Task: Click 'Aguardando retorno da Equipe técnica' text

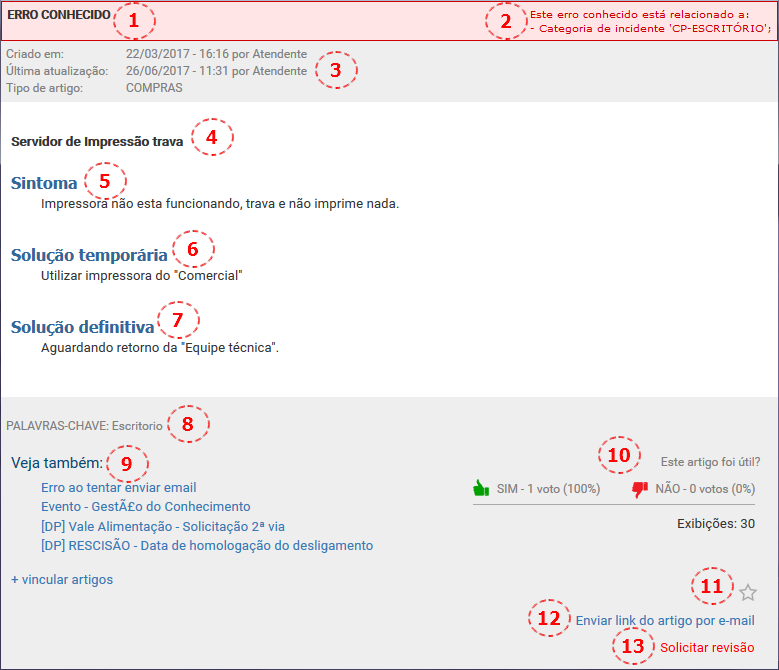Action: 160,348
